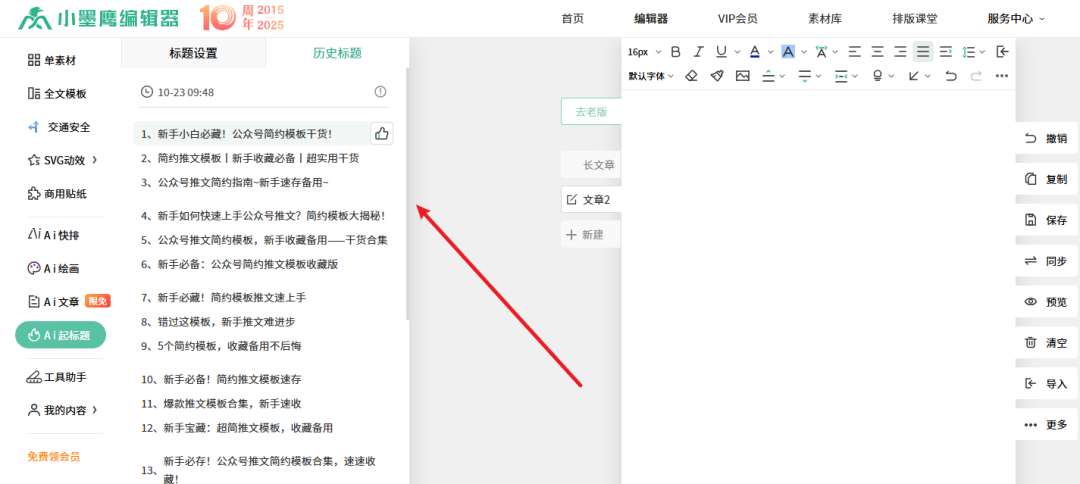Click the indent icon in the toolbar
Screen dimensions: 1080x484
tap(946, 52)
